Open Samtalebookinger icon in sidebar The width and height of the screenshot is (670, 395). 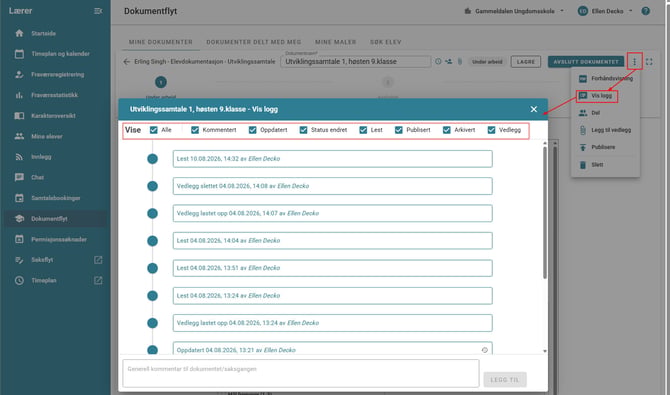19,198
